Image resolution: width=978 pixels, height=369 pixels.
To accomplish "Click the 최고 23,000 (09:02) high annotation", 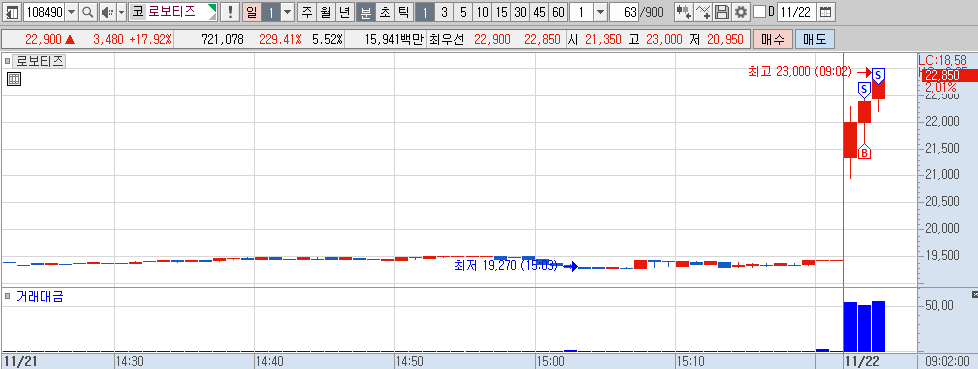I will [x=800, y=72].
